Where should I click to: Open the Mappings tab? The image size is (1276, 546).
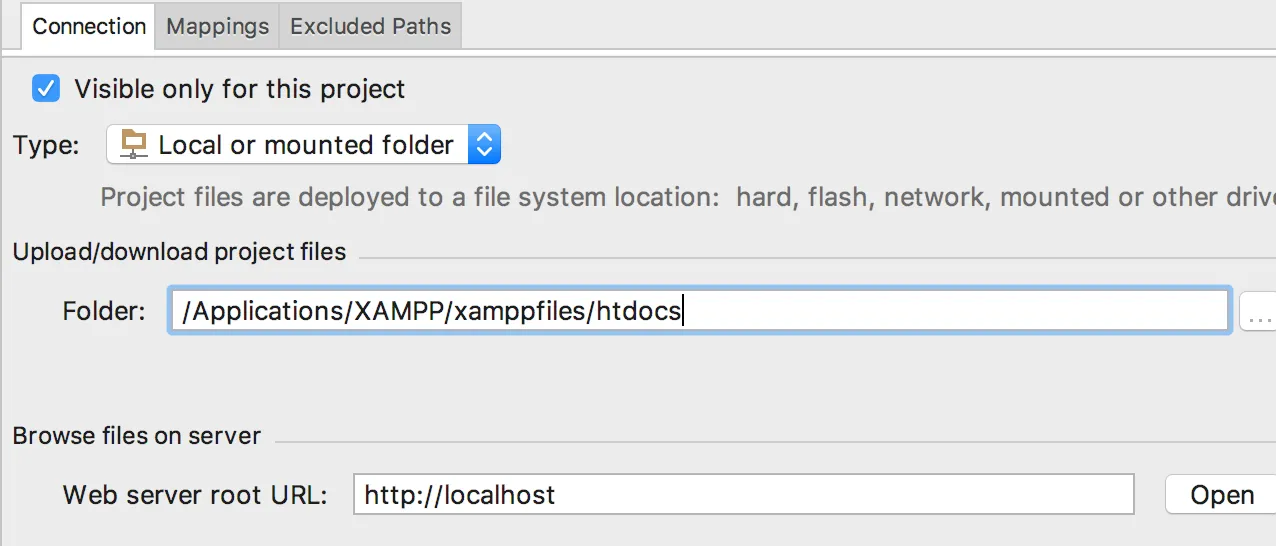217,26
